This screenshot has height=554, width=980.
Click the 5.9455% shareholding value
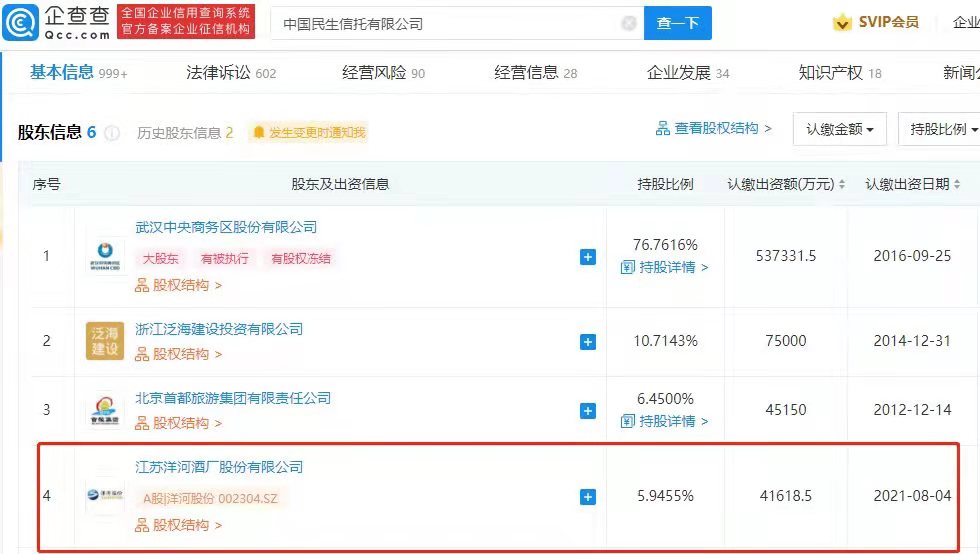point(665,496)
